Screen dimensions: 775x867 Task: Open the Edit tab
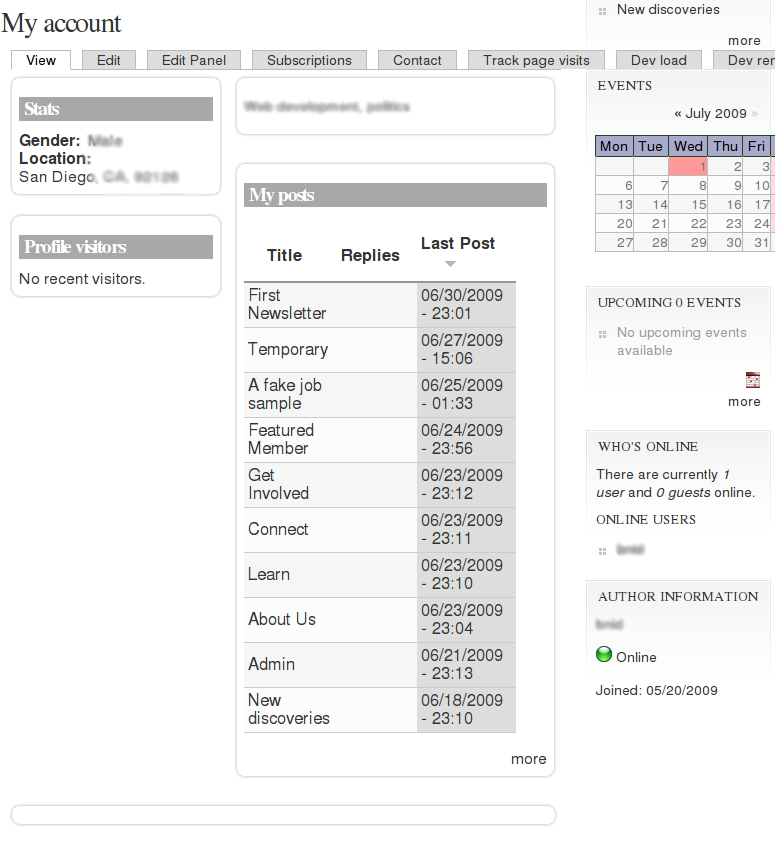pos(108,60)
